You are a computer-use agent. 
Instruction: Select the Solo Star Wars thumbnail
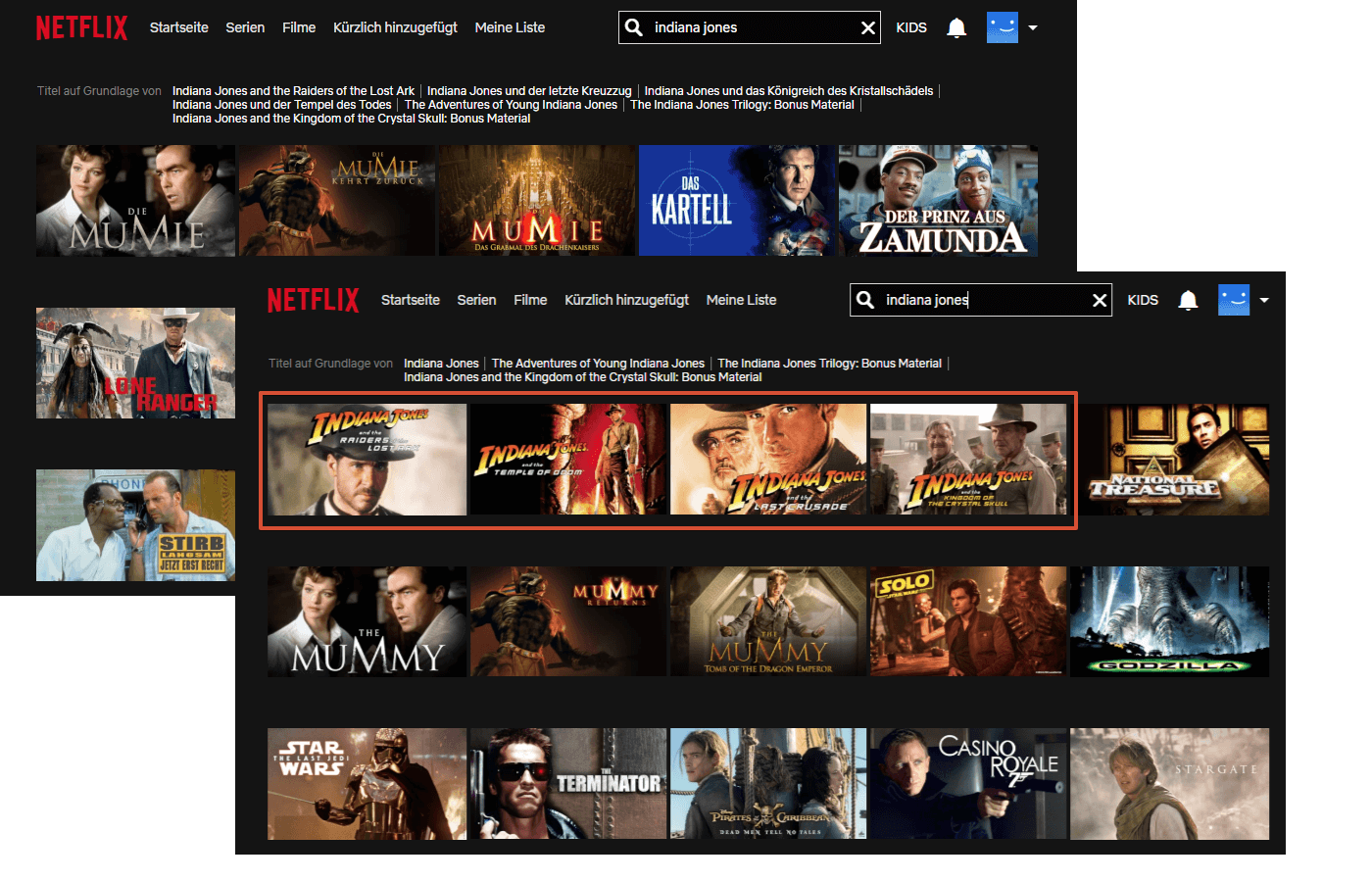click(968, 621)
